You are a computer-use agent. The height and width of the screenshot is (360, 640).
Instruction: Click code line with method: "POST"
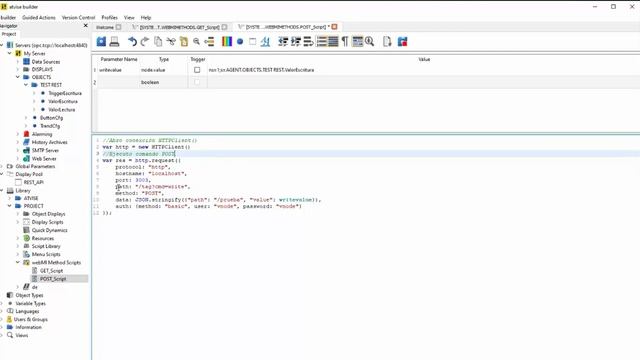[x=139, y=193]
